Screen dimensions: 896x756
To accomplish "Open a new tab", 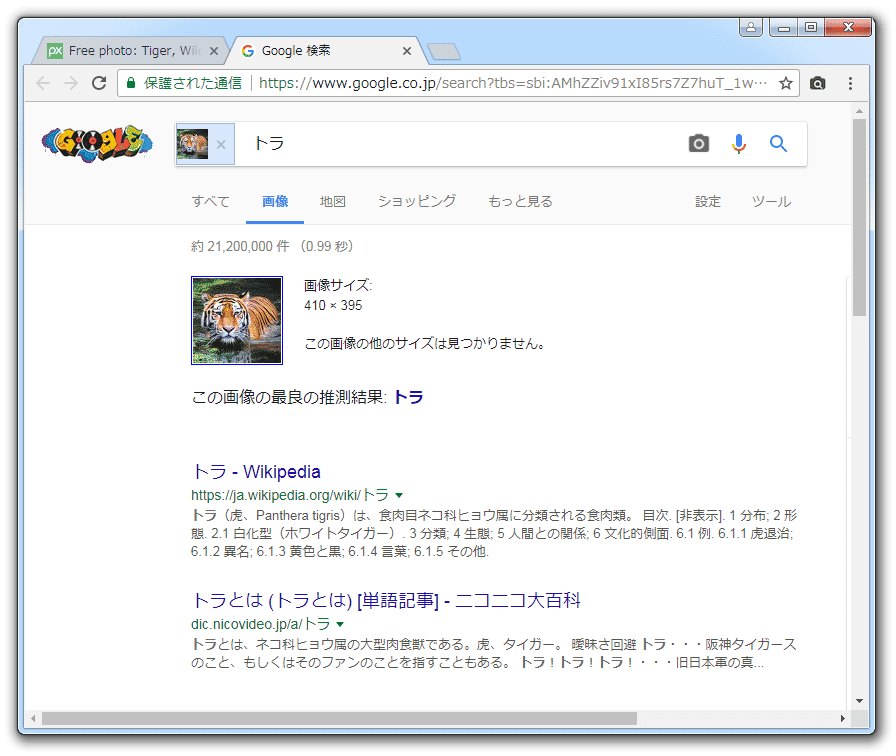I will tap(444, 51).
